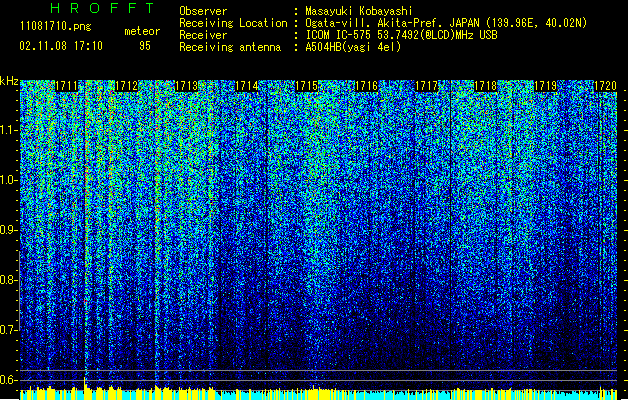The image size is (629, 400).
Task: Click the 1715 time marker
Action: tap(306, 86)
